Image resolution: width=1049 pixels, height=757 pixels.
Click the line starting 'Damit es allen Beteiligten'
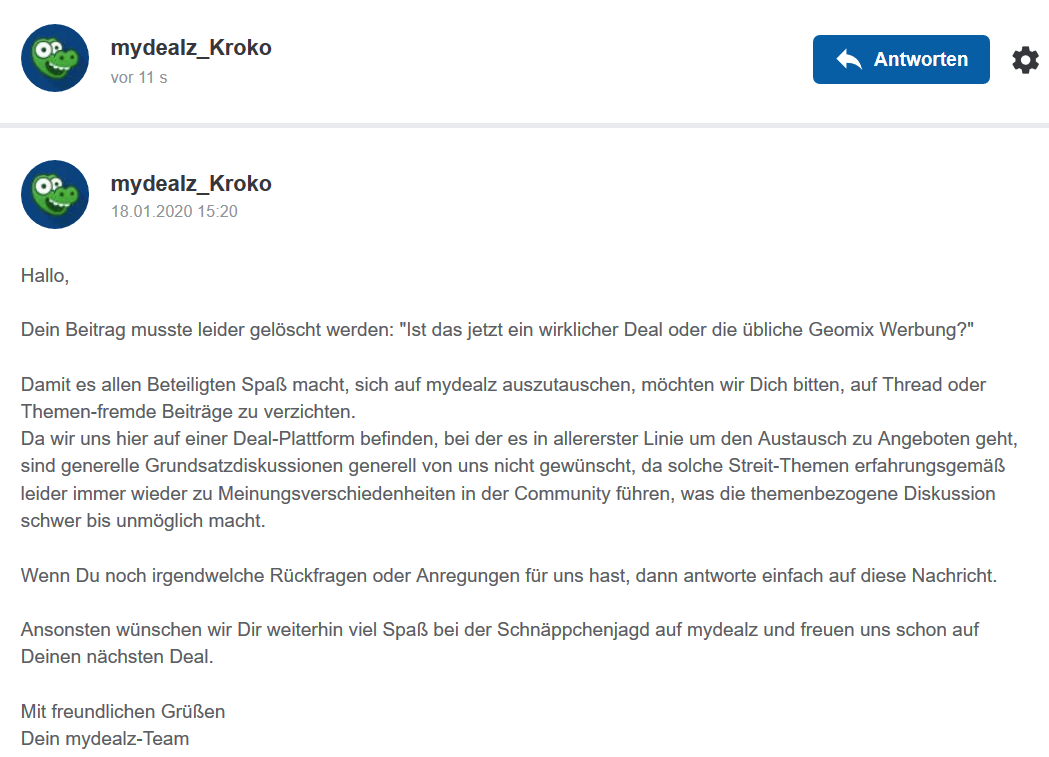(503, 385)
